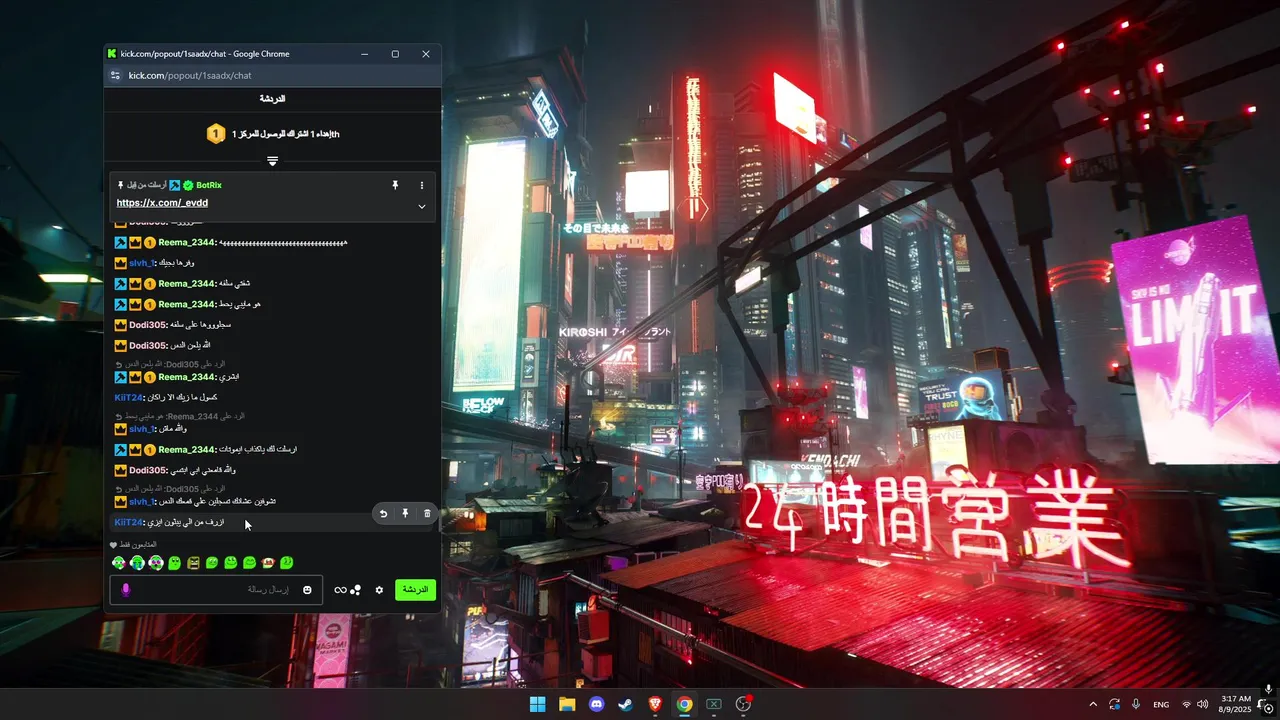
Task: Open the three-dot menu on pinned message
Action: [422, 185]
